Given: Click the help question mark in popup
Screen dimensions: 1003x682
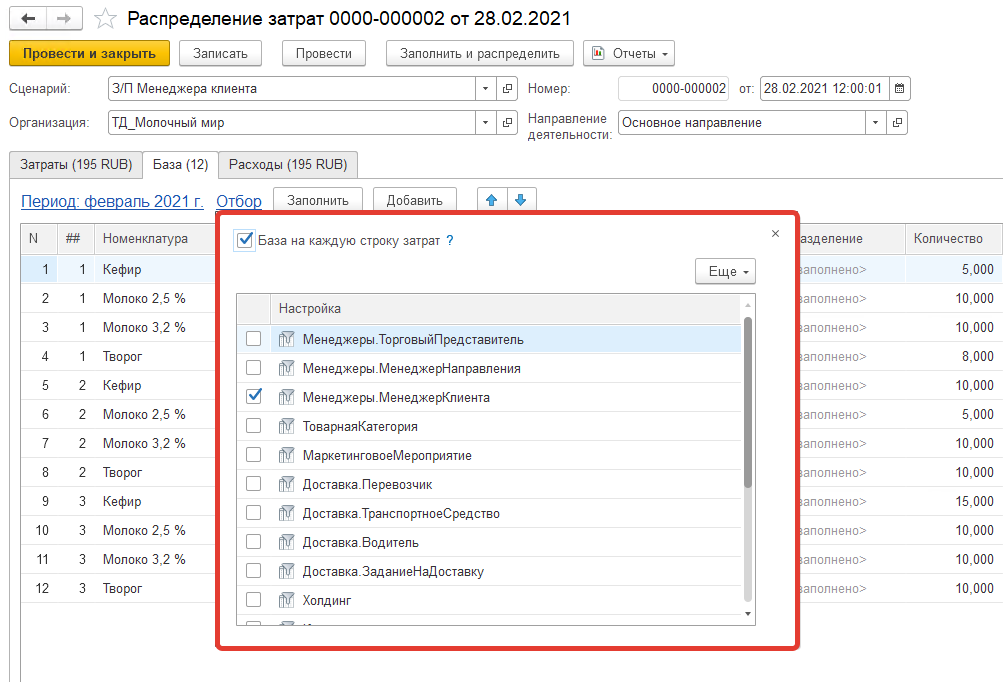Looking at the screenshot, I should pyautogui.click(x=450, y=241).
